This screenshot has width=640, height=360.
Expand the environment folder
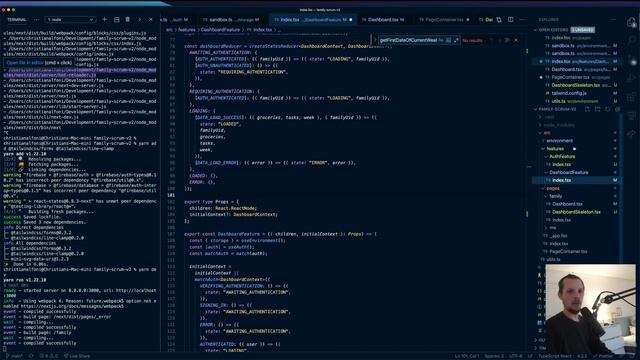pos(577,141)
